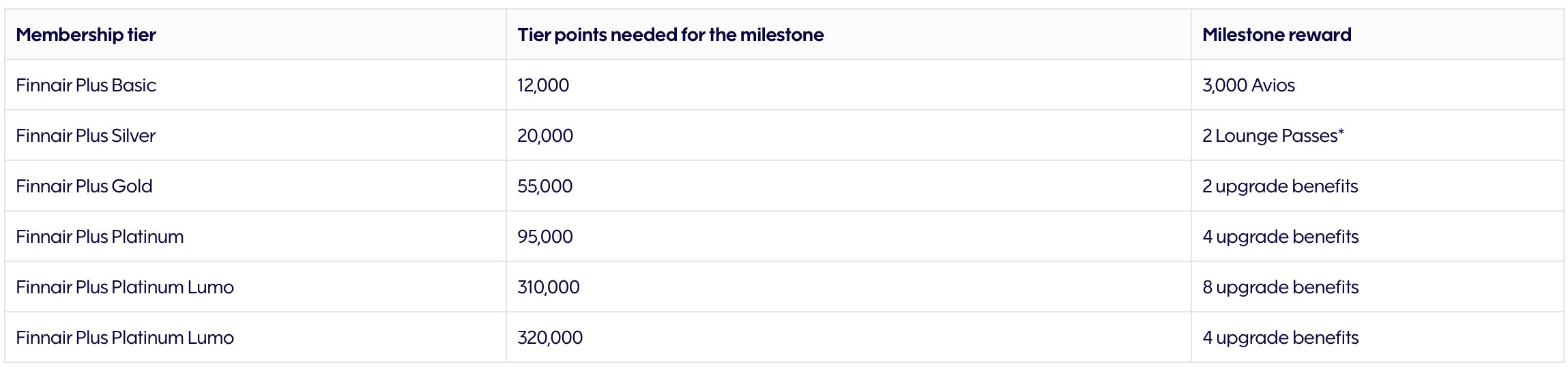Click the 2 Lounge Passes* reward

point(1273,136)
